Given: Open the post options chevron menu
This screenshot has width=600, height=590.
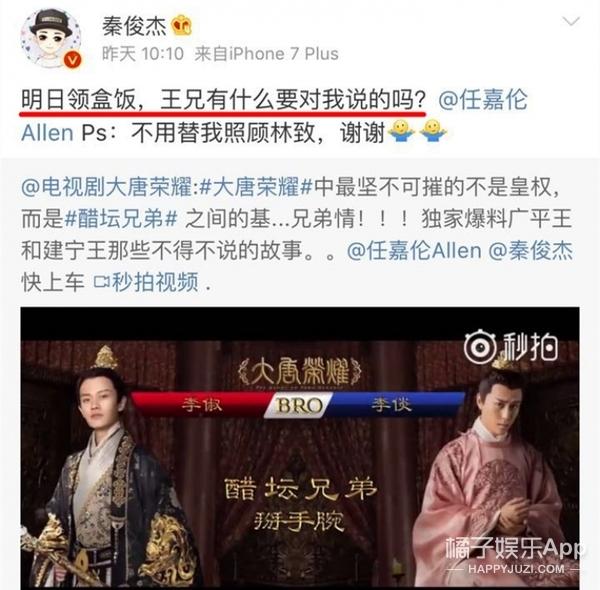Looking at the screenshot, I should point(571,21).
